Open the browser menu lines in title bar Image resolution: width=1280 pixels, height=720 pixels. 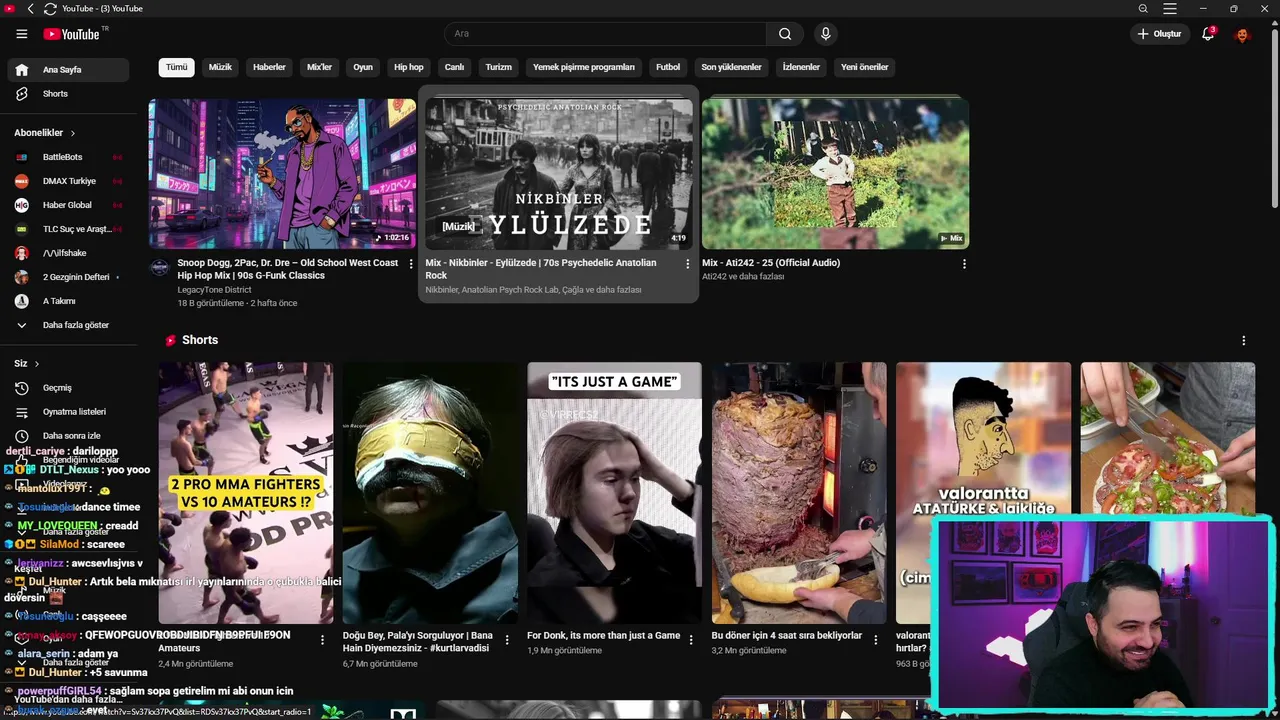pyautogui.click(x=1169, y=9)
